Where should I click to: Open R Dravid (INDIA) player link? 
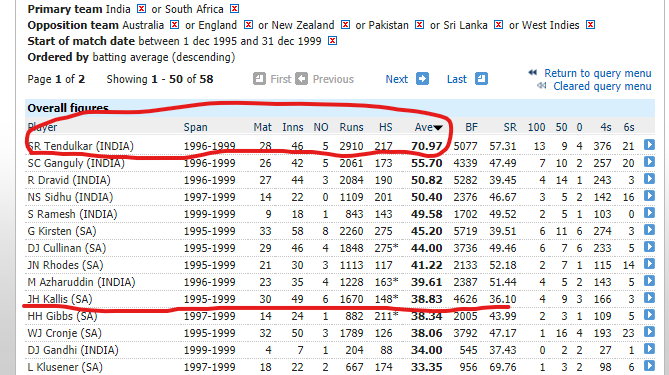[x=69, y=180]
